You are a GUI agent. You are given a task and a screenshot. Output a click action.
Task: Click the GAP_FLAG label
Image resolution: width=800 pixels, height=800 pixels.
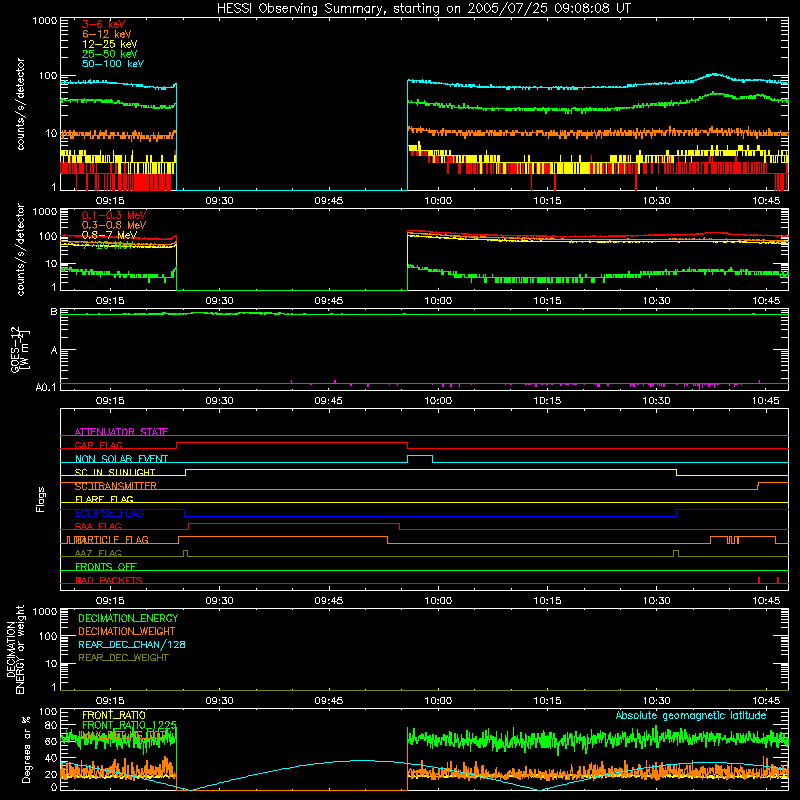[x=98, y=445]
